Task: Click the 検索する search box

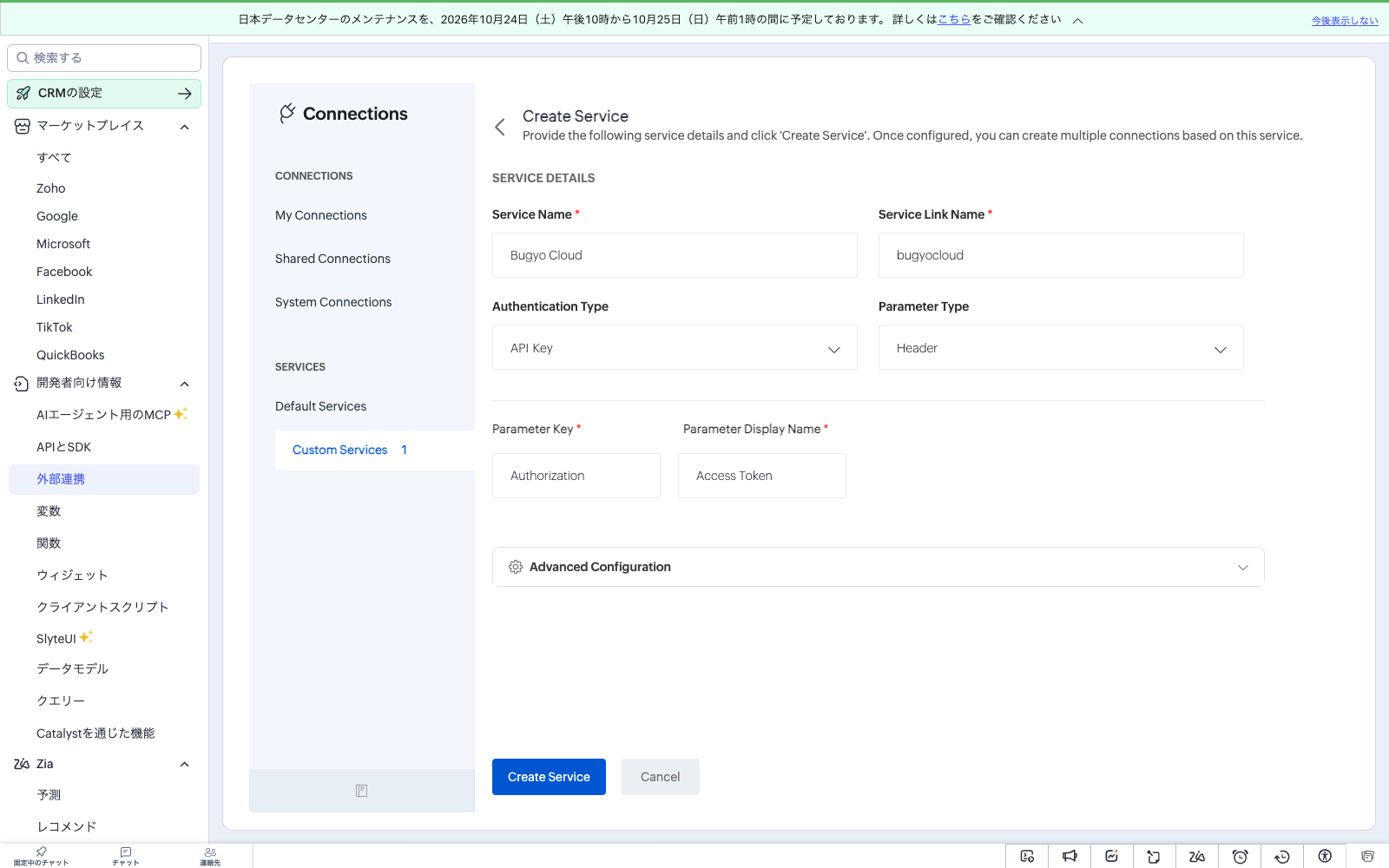Action: 104,58
